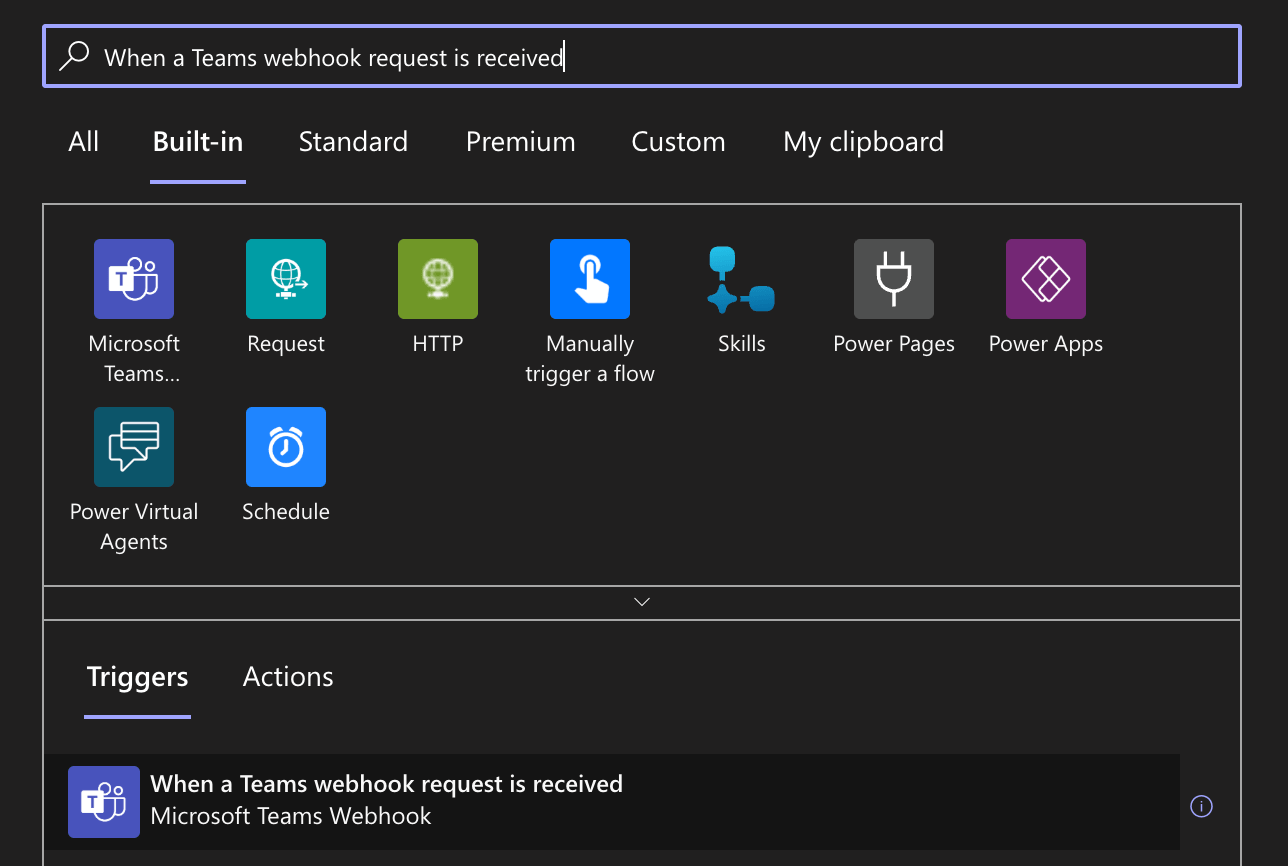
Task: Open the Triggers tab
Action: [137, 676]
